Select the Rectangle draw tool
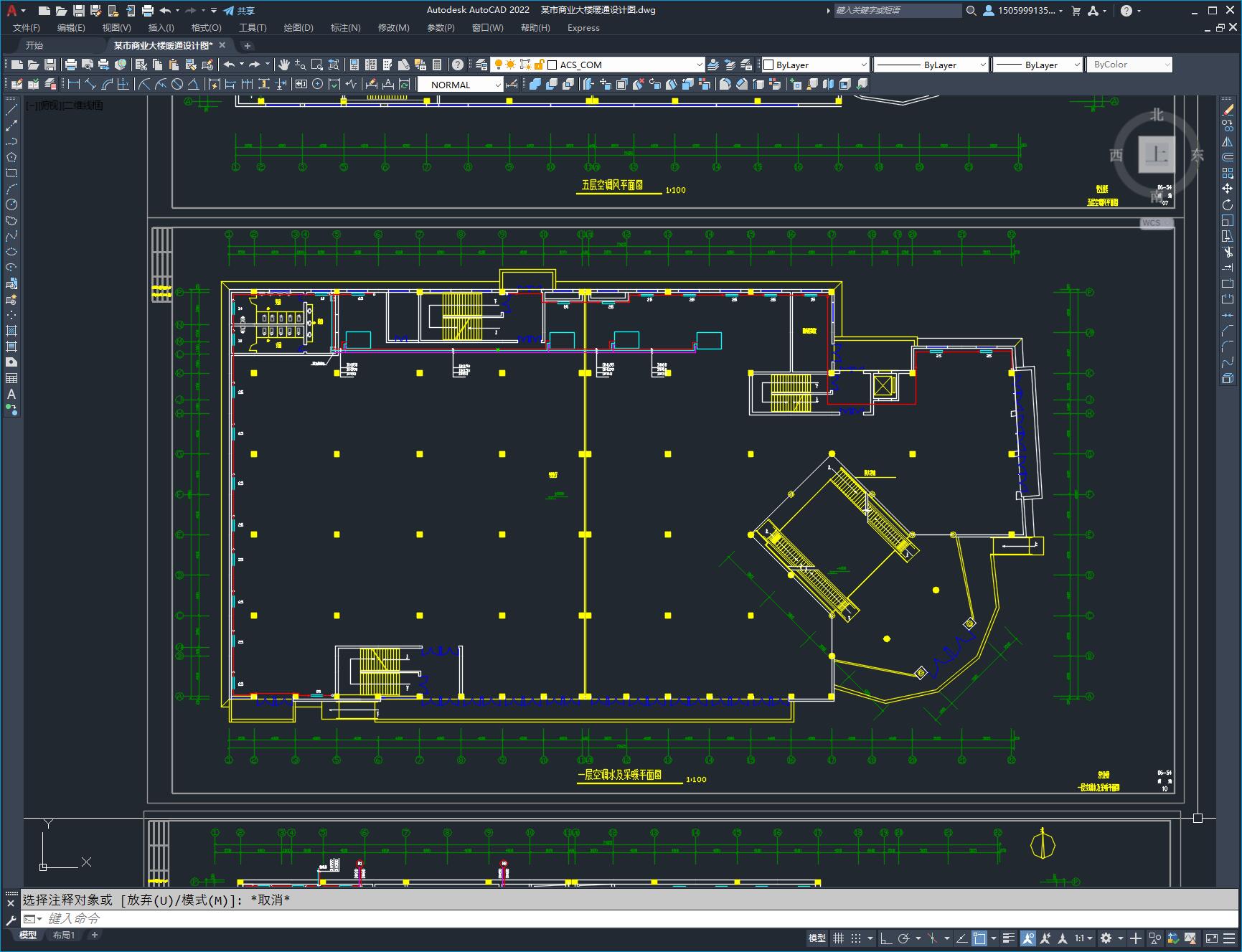 tap(11, 173)
